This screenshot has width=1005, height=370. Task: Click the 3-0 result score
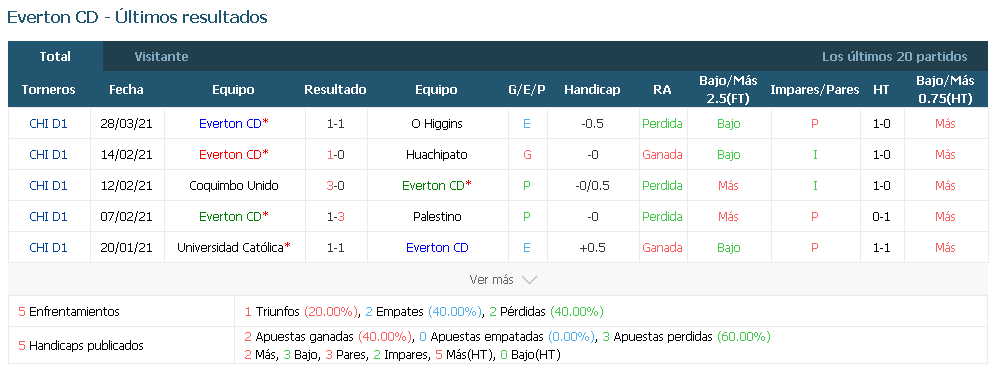[335, 185]
